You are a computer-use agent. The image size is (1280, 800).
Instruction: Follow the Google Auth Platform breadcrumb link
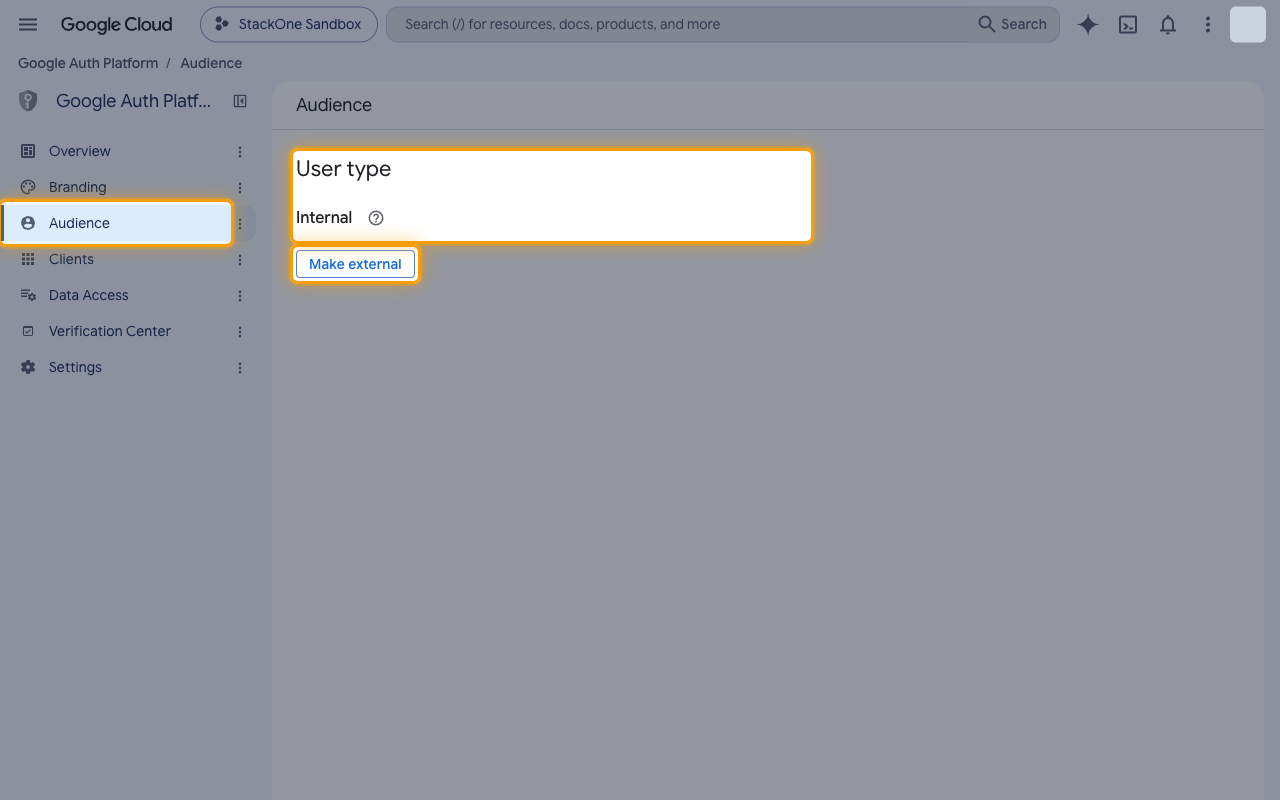pyautogui.click(x=88, y=63)
